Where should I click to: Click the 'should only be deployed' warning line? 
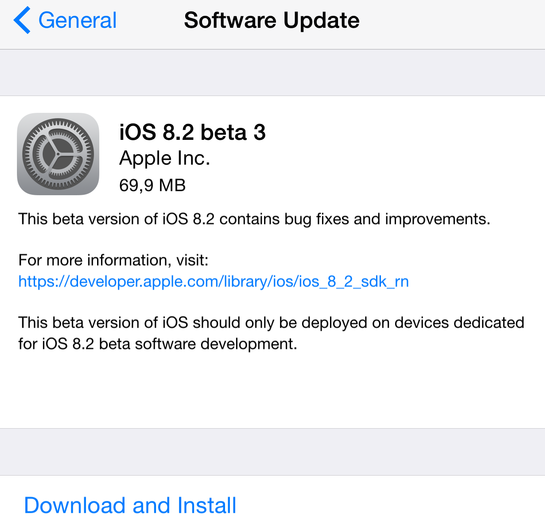[271, 322]
